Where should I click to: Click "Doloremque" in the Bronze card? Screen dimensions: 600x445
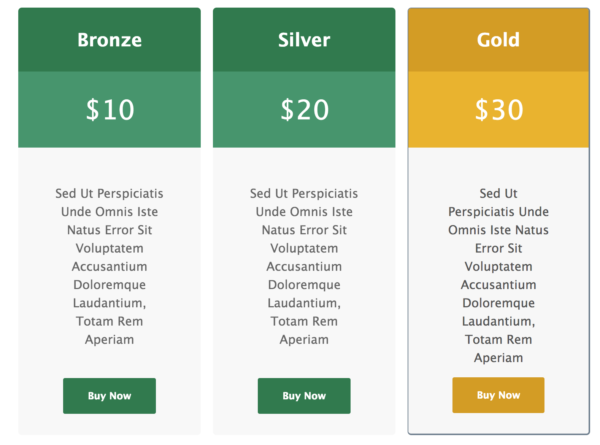point(109,285)
